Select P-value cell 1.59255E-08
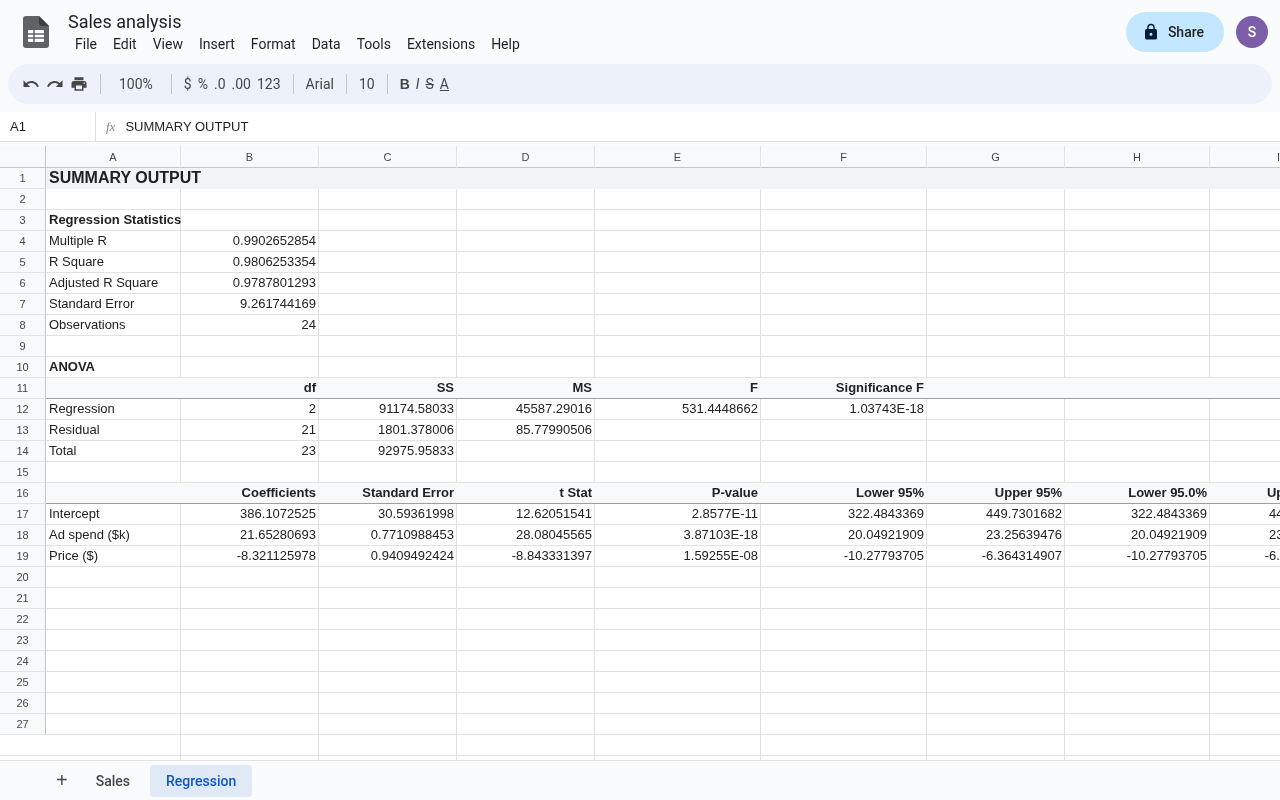Viewport: 1280px width, 800px height. [x=678, y=556]
